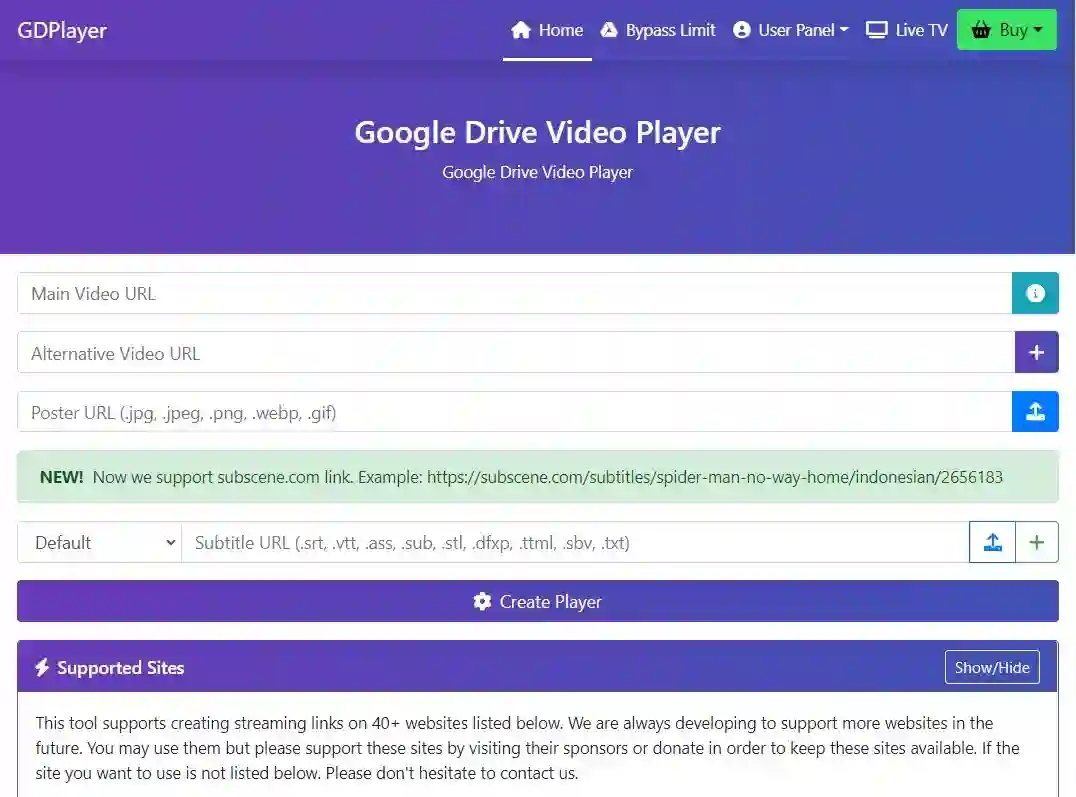Image resolution: width=1076 pixels, height=797 pixels.
Task: Click the GDPlayer brand logo
Action: click(x=62, y=30)
